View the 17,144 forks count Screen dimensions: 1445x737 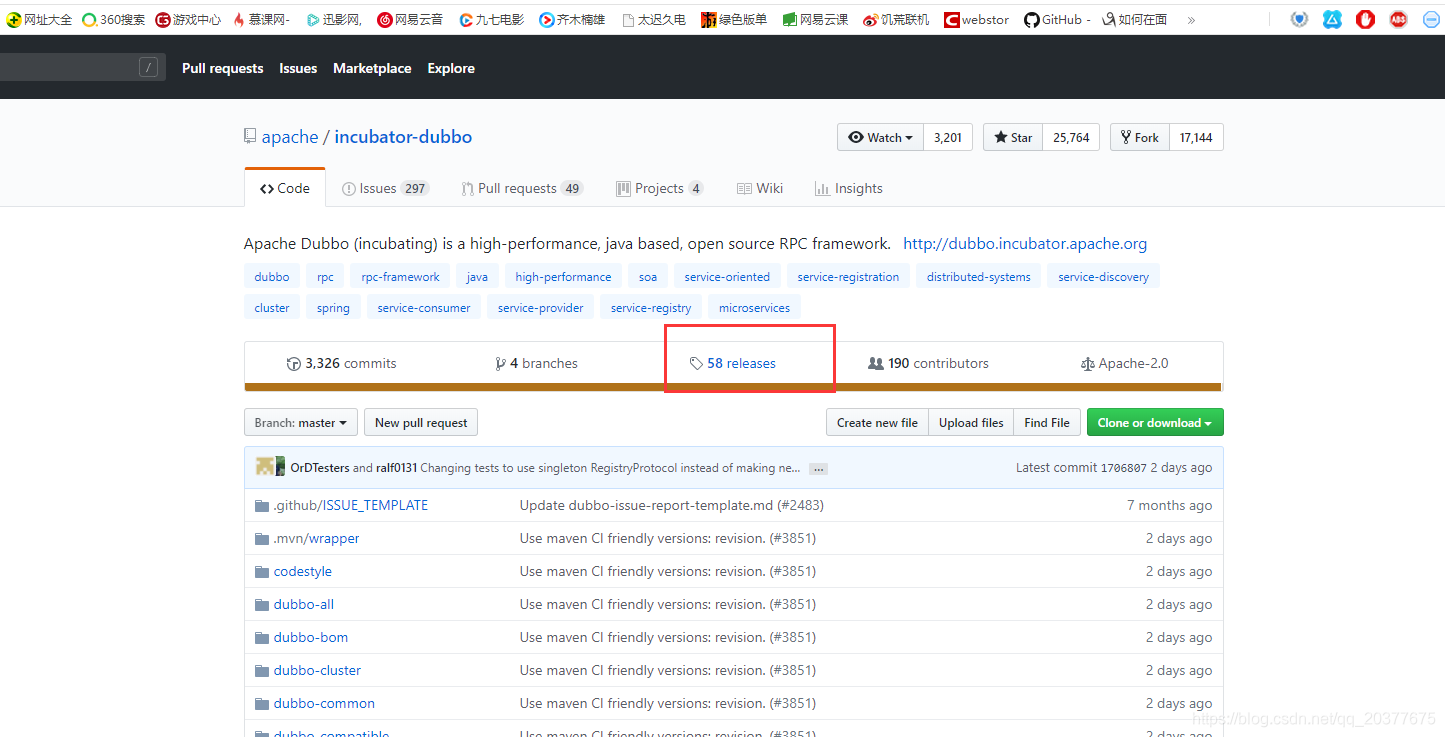tap(1196, 137)
